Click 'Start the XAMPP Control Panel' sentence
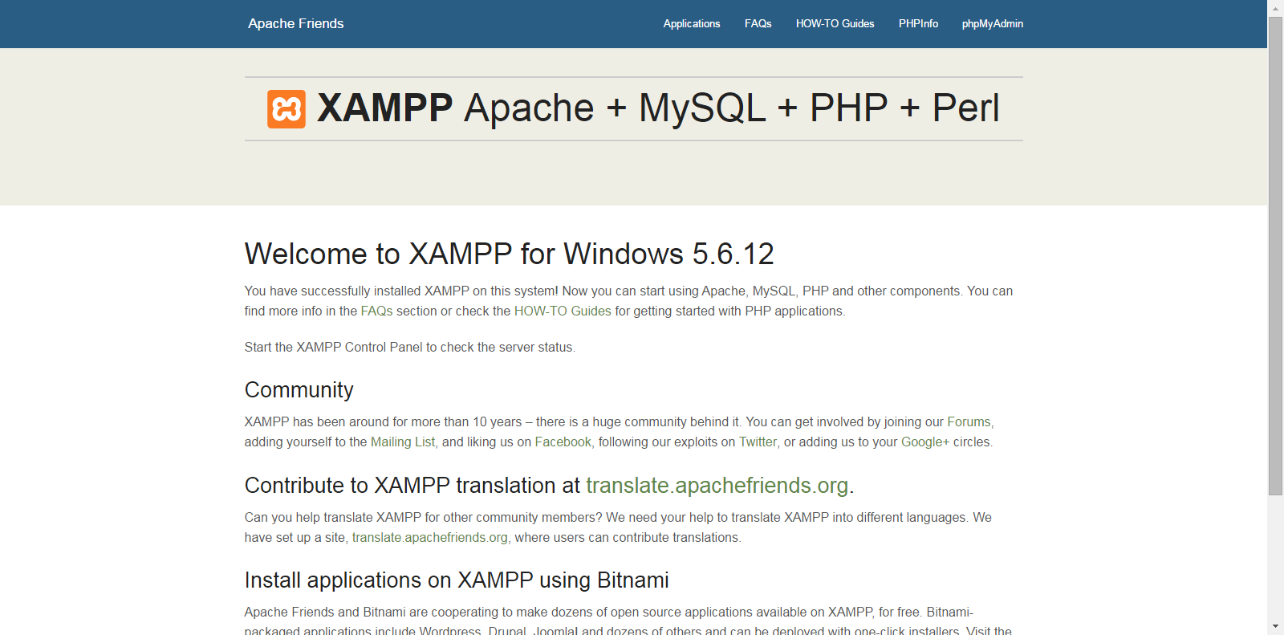The height and width of the screenshot is (635, 1284). tap(410, 348)
